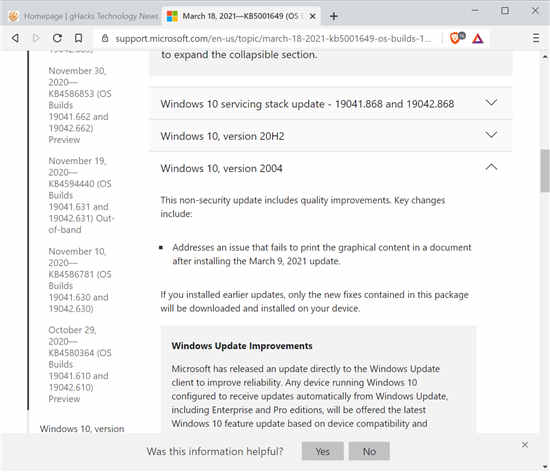Dismiss the feedback bar with the X

coord(525,445)
